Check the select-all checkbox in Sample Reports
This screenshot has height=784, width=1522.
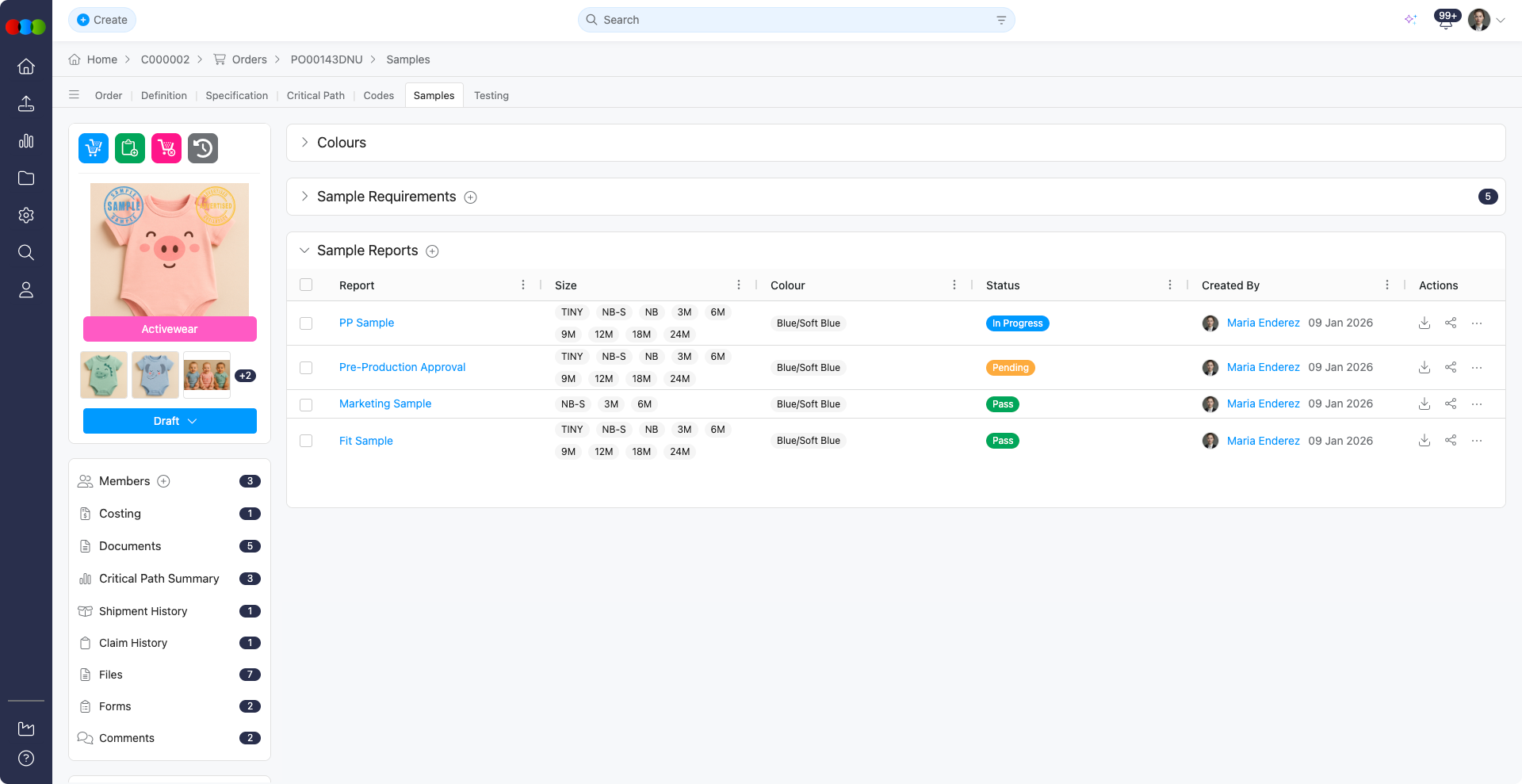pos(306,284)
